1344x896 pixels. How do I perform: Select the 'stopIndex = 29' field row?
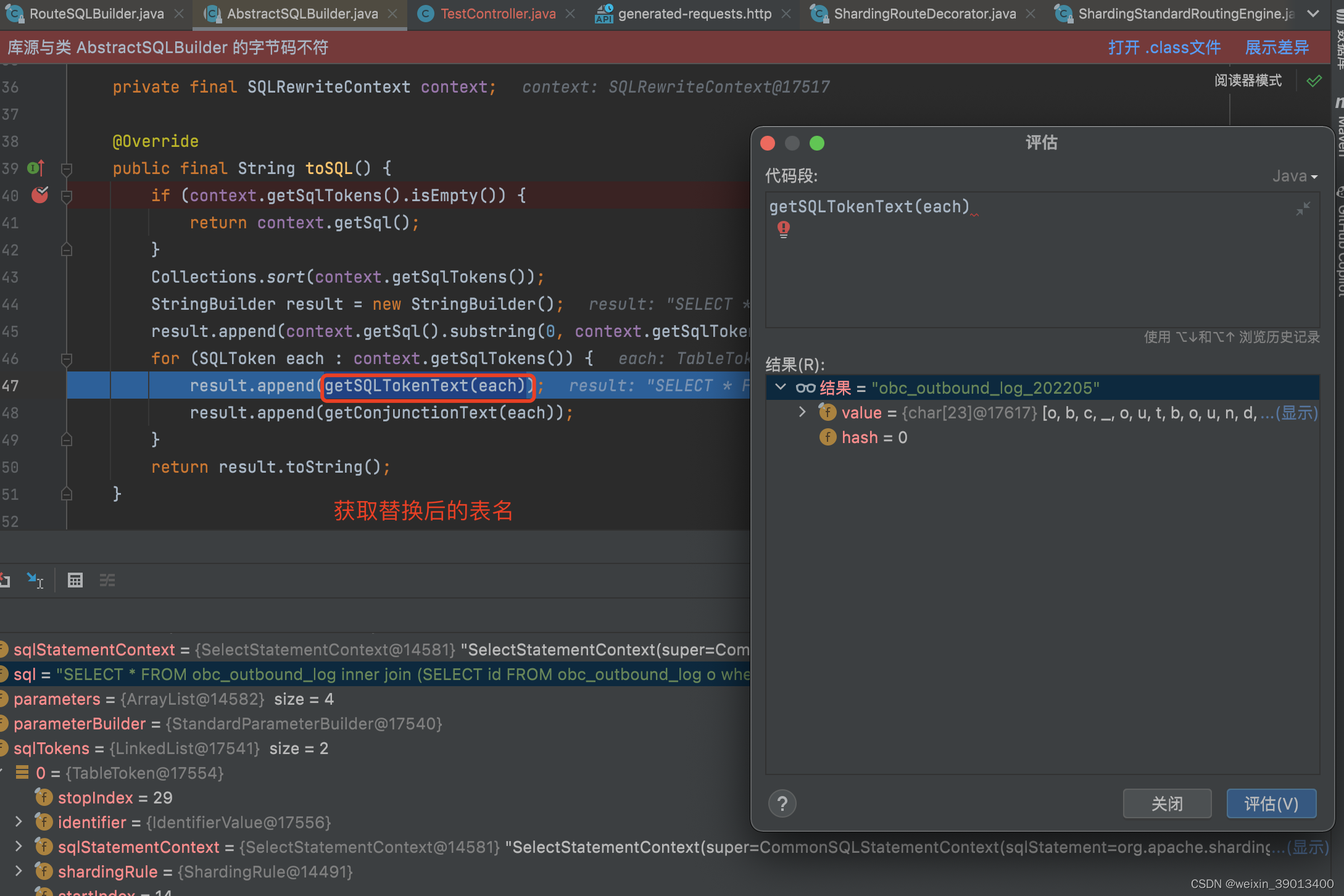[x=375, y=798]
